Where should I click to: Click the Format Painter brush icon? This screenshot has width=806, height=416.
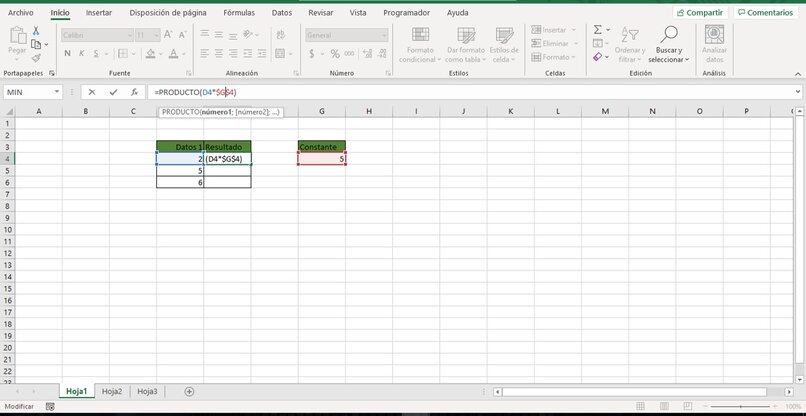35,58
